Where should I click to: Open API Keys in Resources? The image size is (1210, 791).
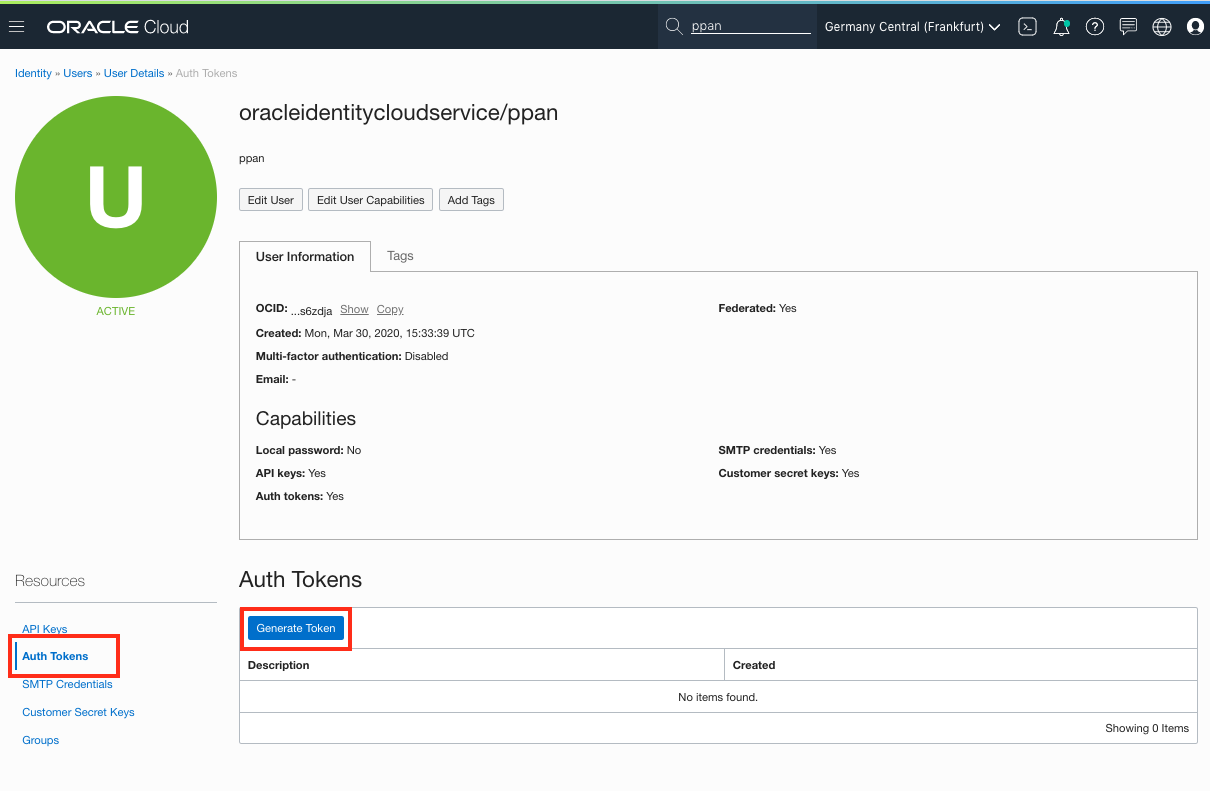tap(45, 629)
